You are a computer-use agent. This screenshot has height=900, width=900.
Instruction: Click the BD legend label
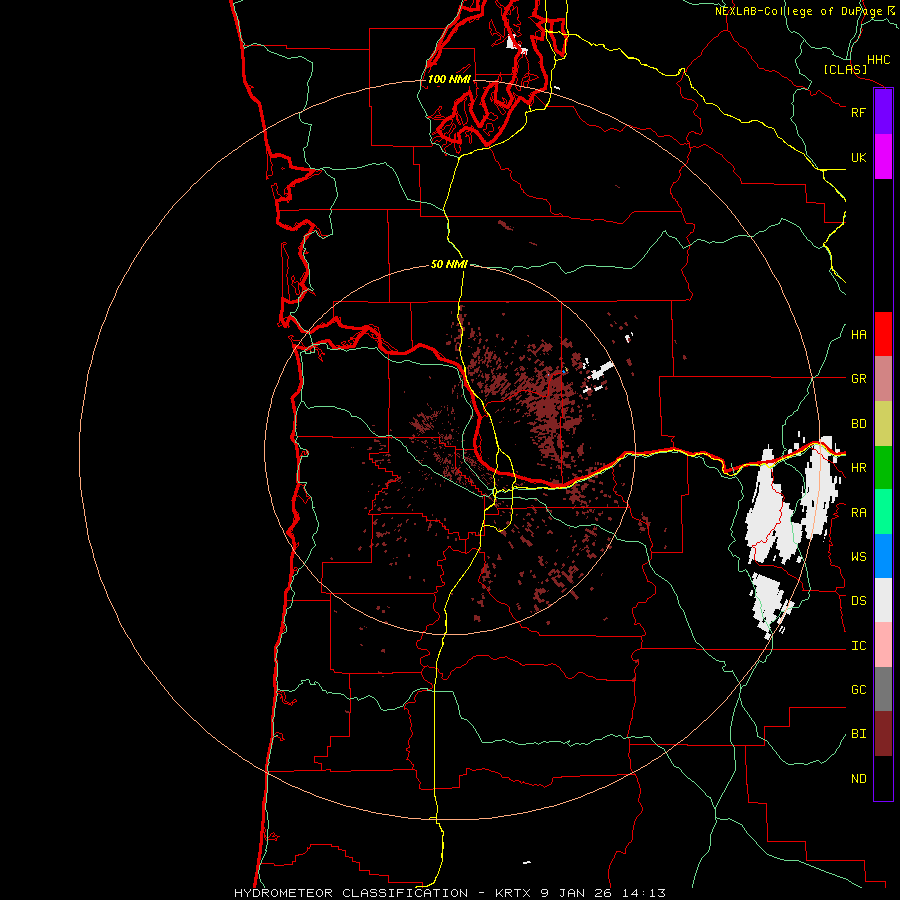click(x=858, y=424)
